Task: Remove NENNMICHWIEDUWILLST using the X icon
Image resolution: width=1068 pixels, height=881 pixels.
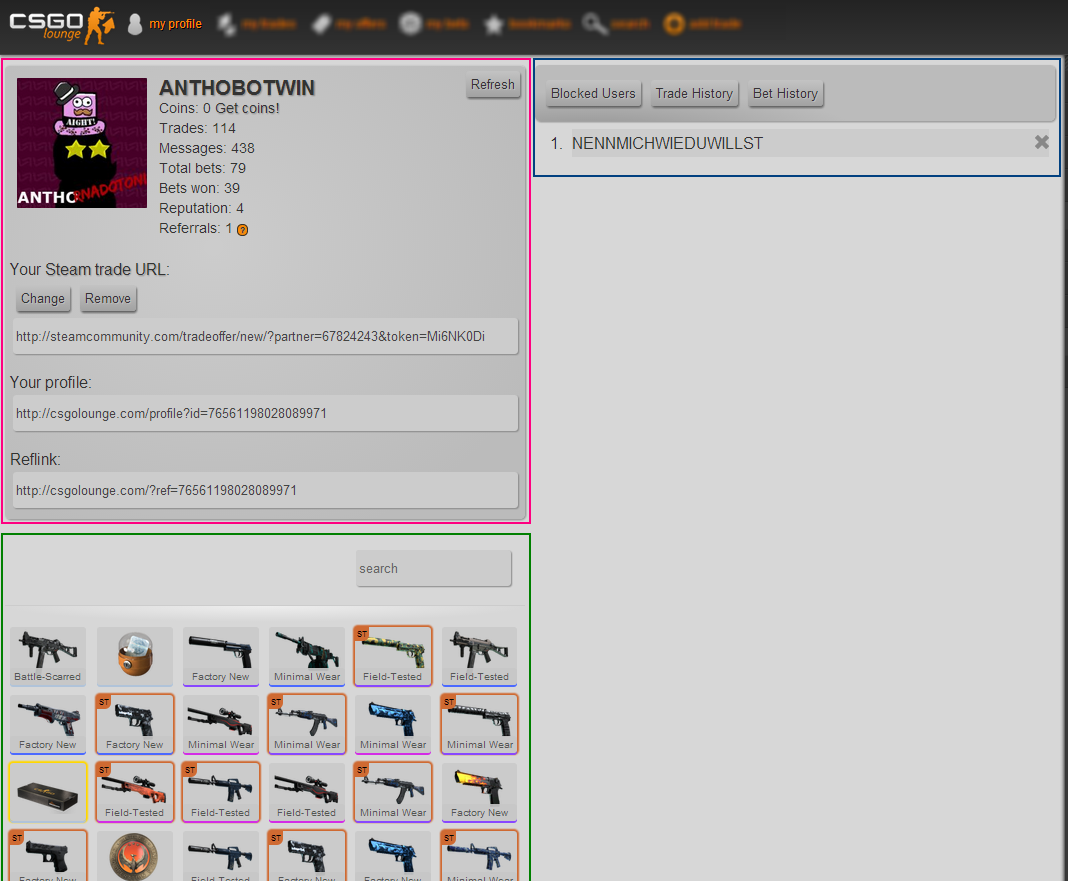Action: tap(1041, 143)
